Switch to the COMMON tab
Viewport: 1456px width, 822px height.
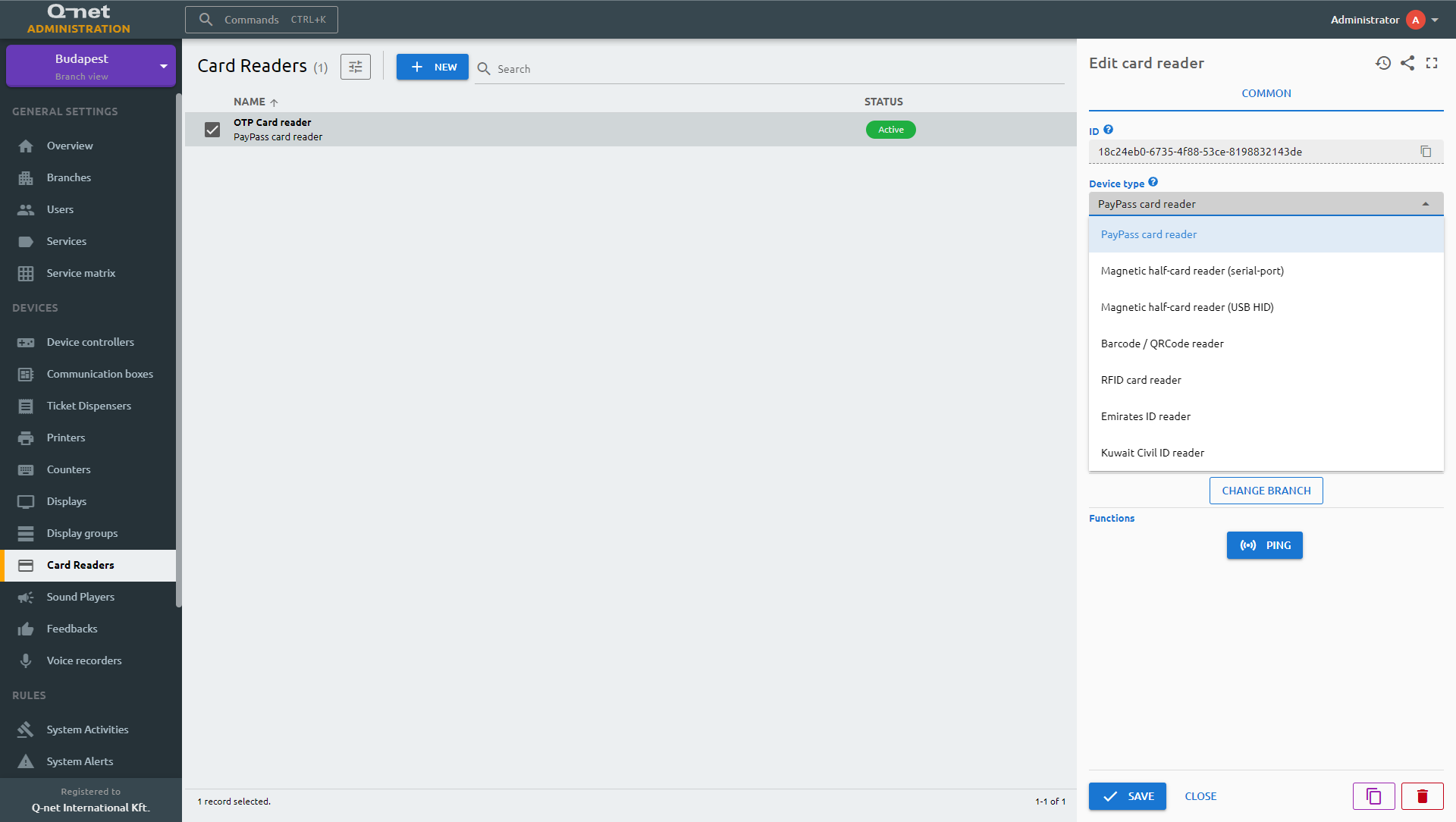tap(1266, 93)
